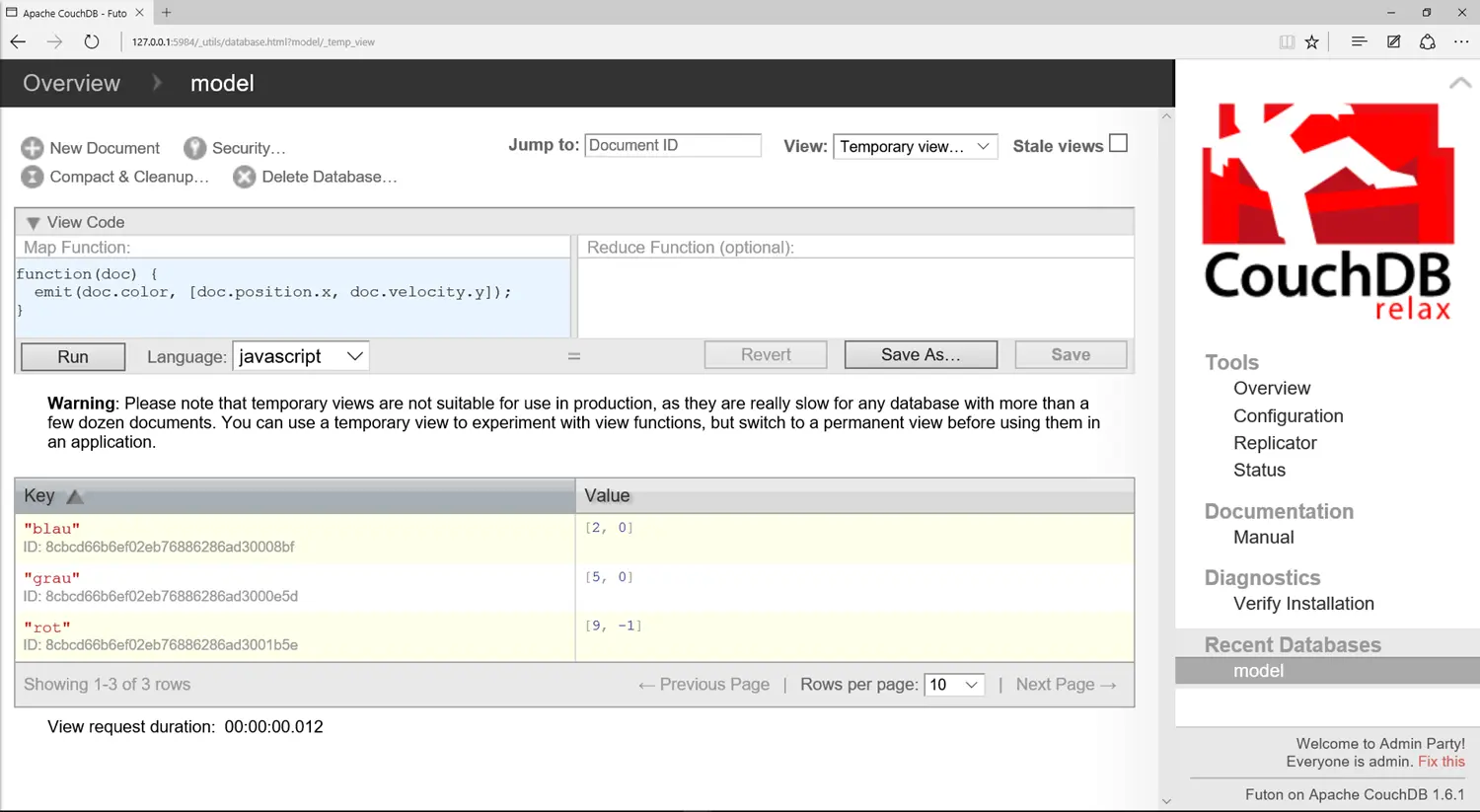Focus the Document ID jump field
1480x812 pixels.
[x=673, y=145]
